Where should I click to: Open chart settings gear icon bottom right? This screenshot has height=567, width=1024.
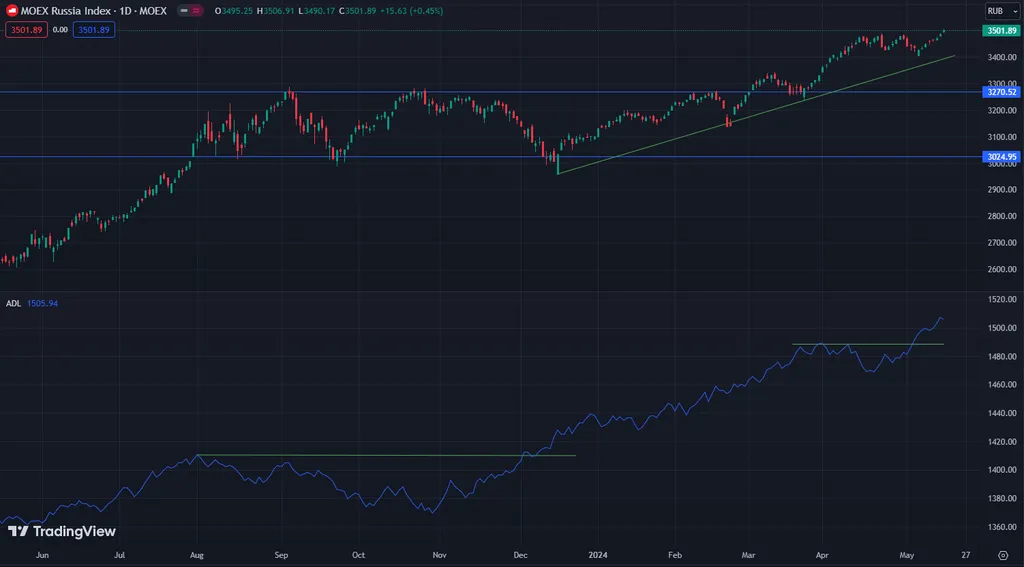click(x=1003, y=555)
